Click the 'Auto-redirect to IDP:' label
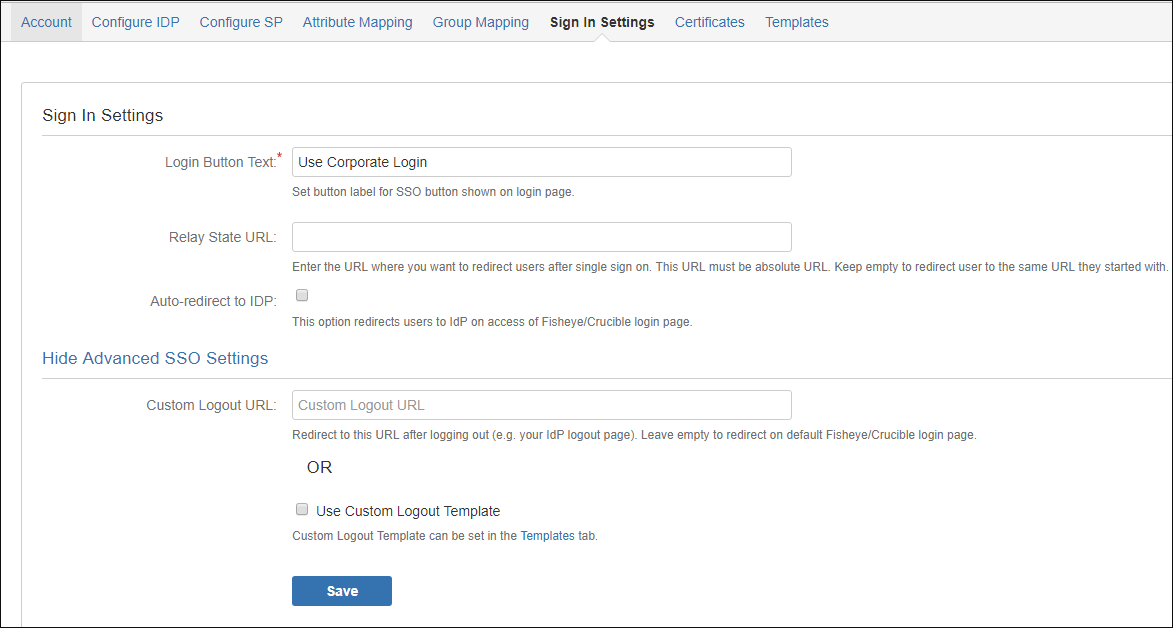This screenshot has width=1173, height=628. 214,302
